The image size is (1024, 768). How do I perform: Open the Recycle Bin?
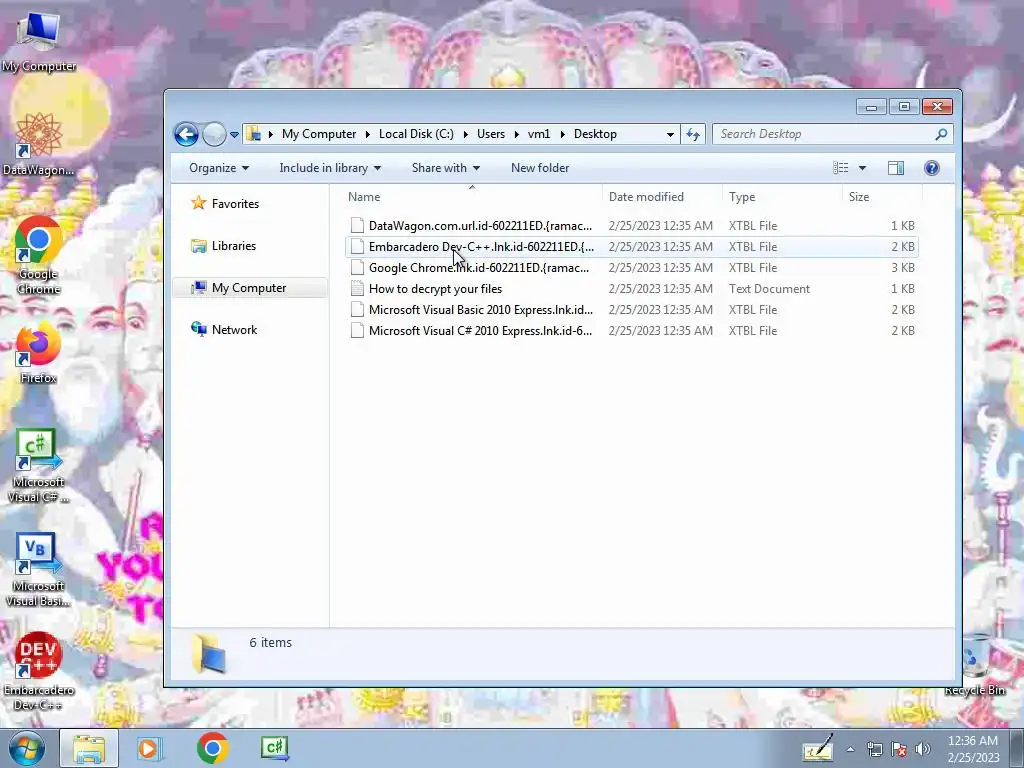pos(975,665)
